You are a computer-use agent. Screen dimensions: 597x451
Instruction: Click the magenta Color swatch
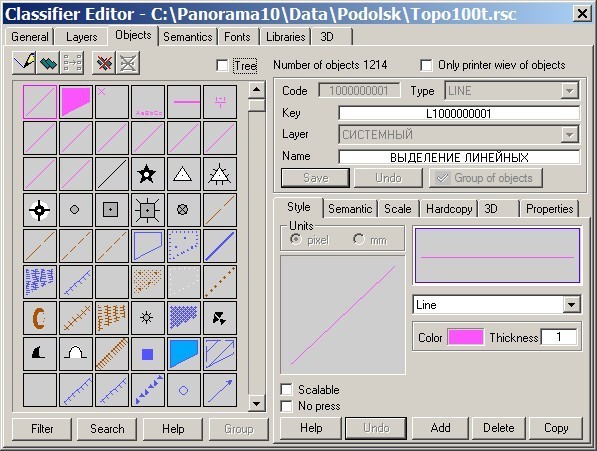coord(465,338)
